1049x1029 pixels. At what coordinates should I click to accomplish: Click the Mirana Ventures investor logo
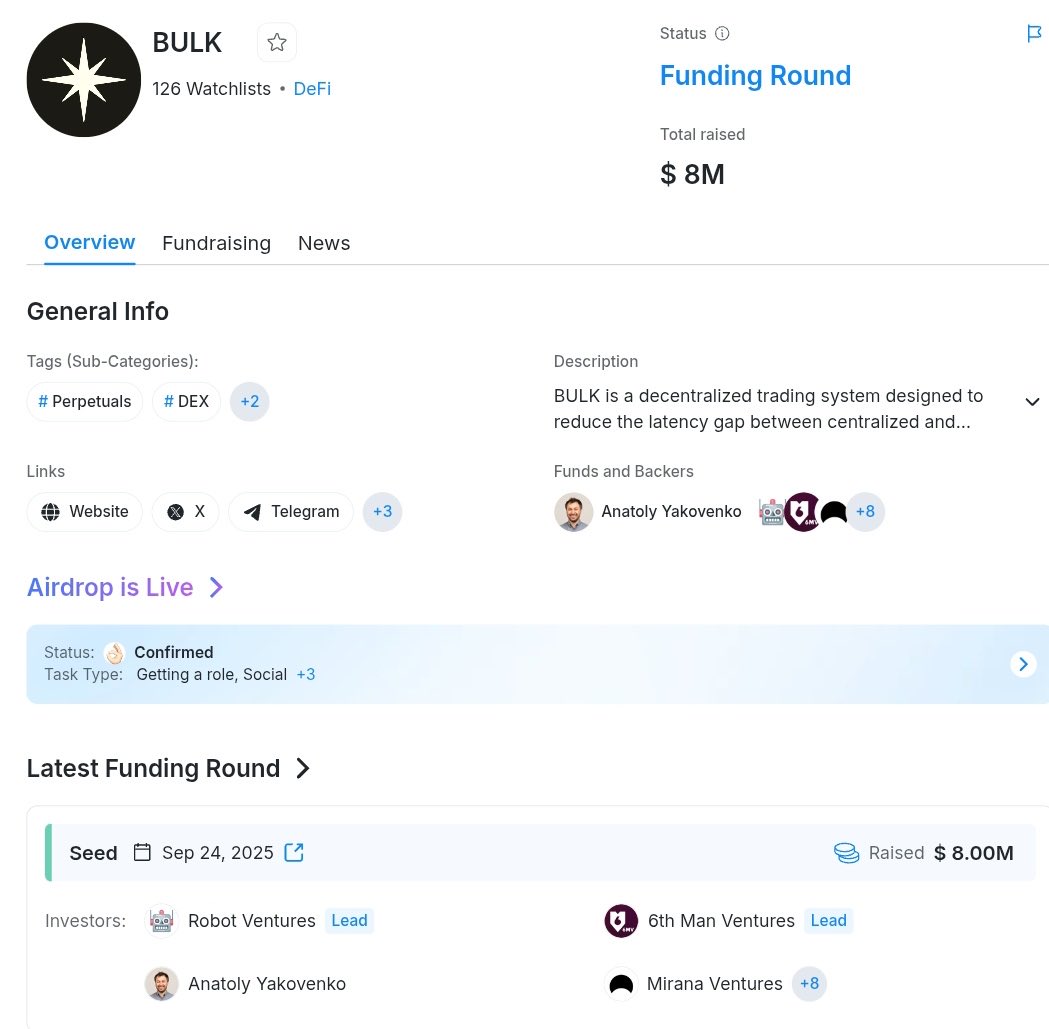621,984
